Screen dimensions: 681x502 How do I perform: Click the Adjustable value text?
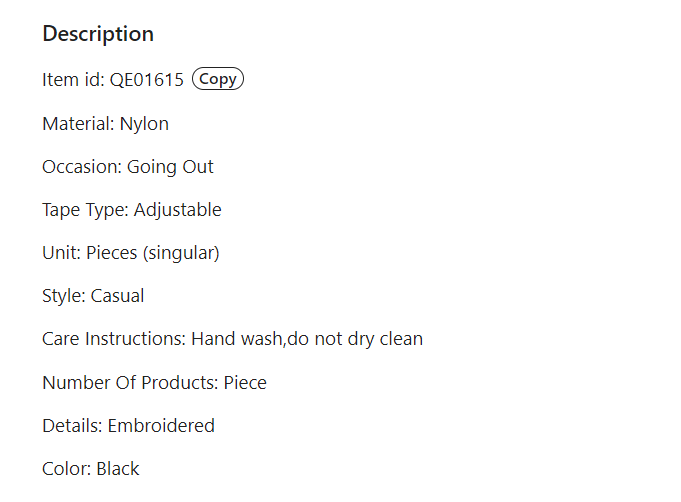(x=177, y=210)
